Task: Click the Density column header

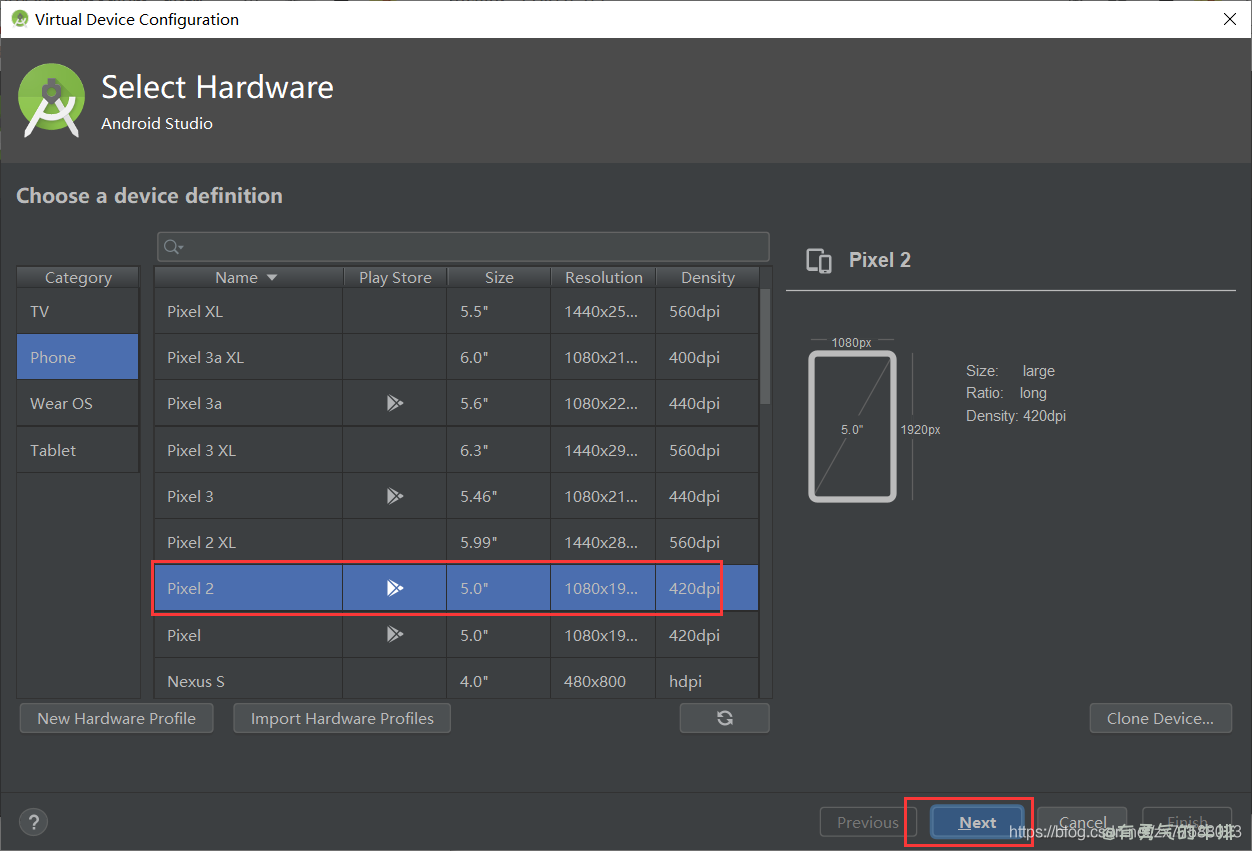Action: point(707,277)
